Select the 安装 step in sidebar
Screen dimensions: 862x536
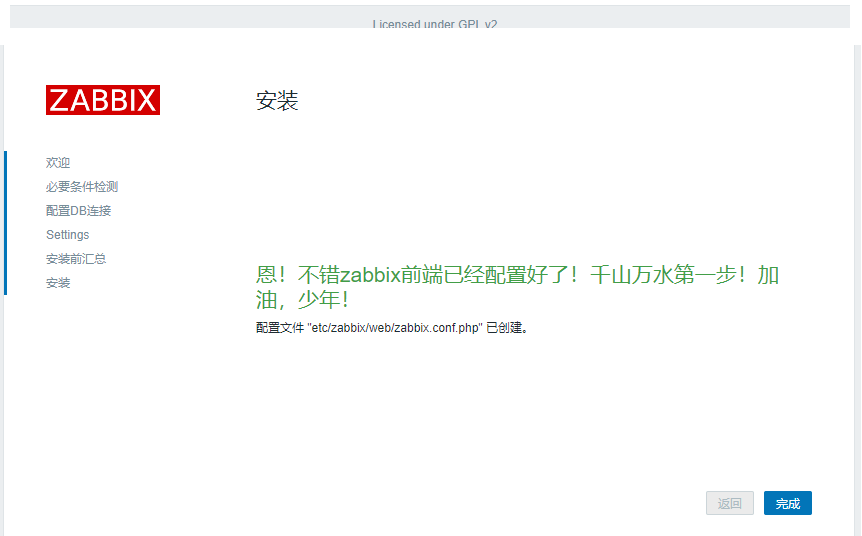coord(58,283)
